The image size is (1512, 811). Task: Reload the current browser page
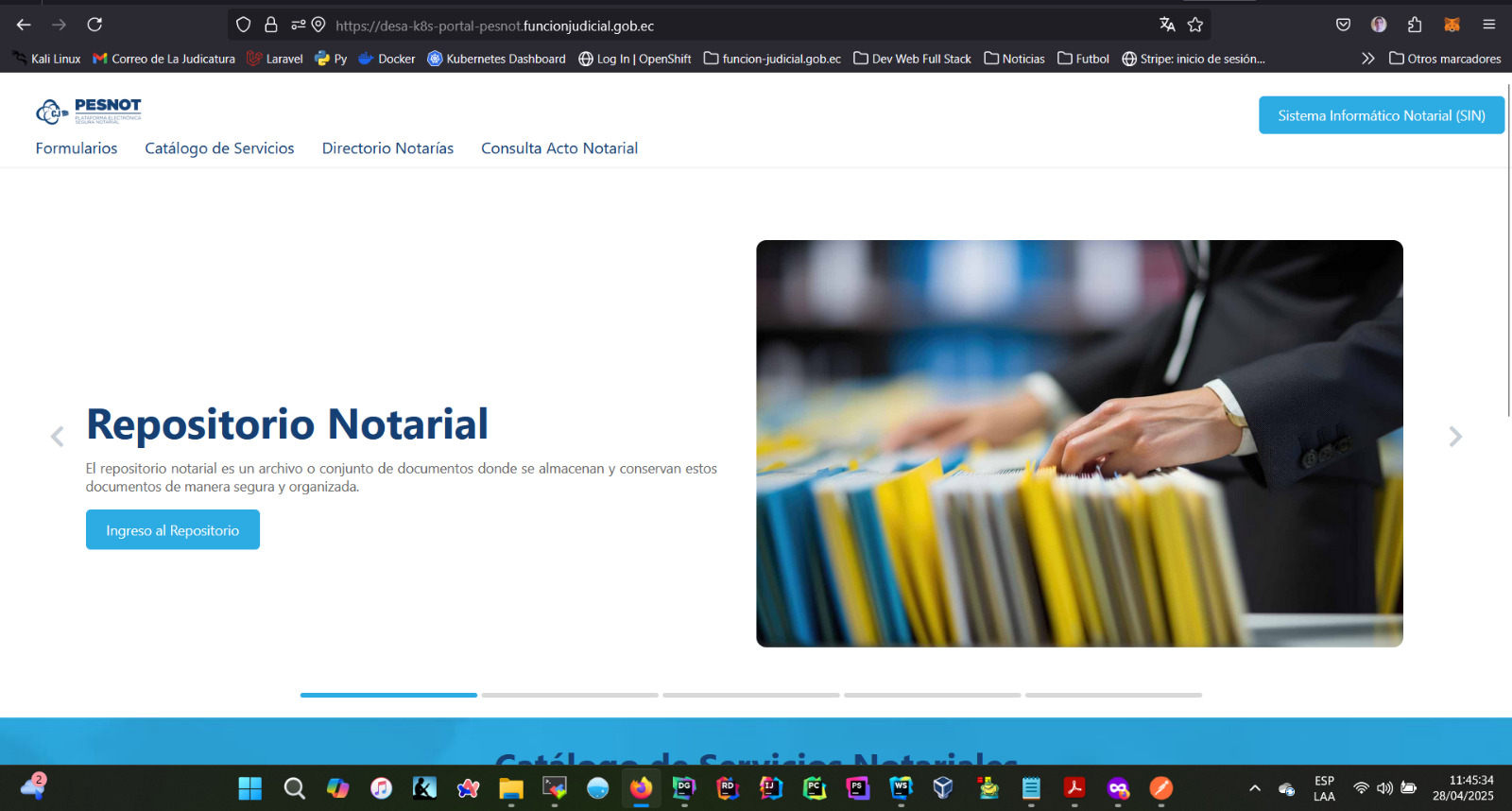94,25
